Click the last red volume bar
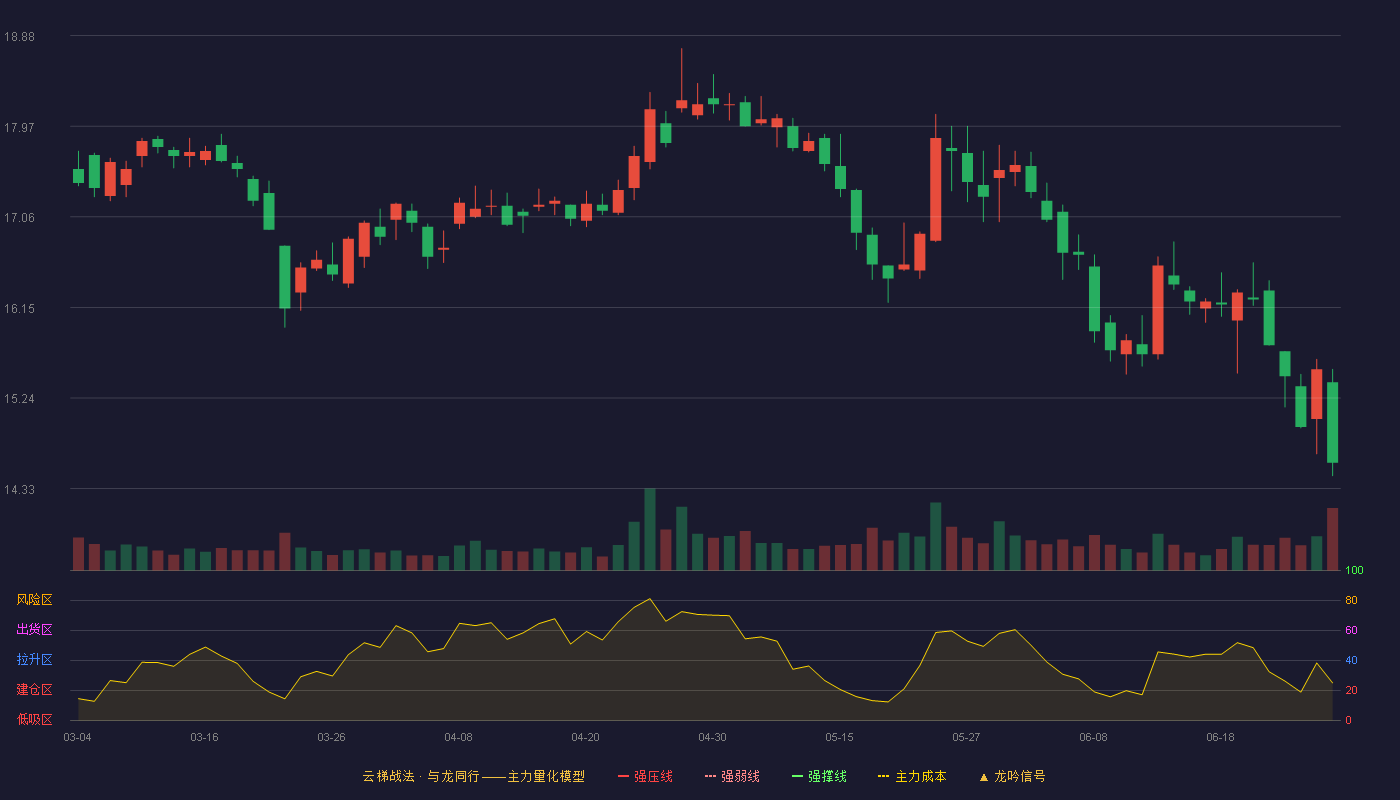 [1332, 539]
